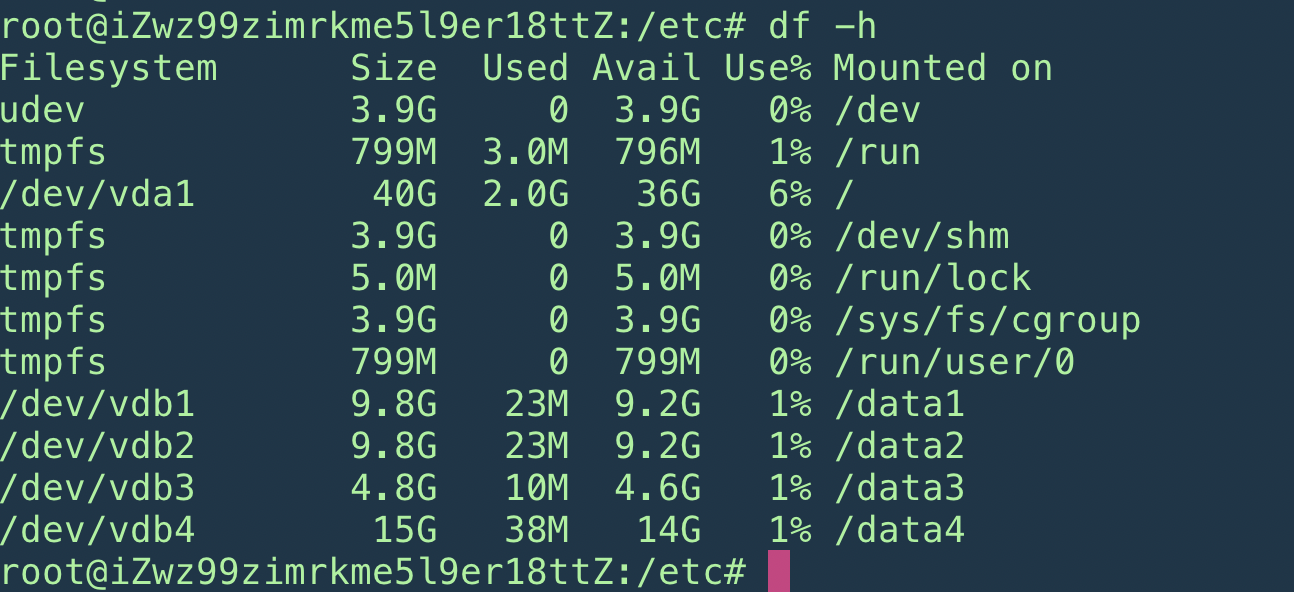Click the /dev/vdb4 filesystem entry
This screenshot has width=1294, height=592.
point(97,530)
